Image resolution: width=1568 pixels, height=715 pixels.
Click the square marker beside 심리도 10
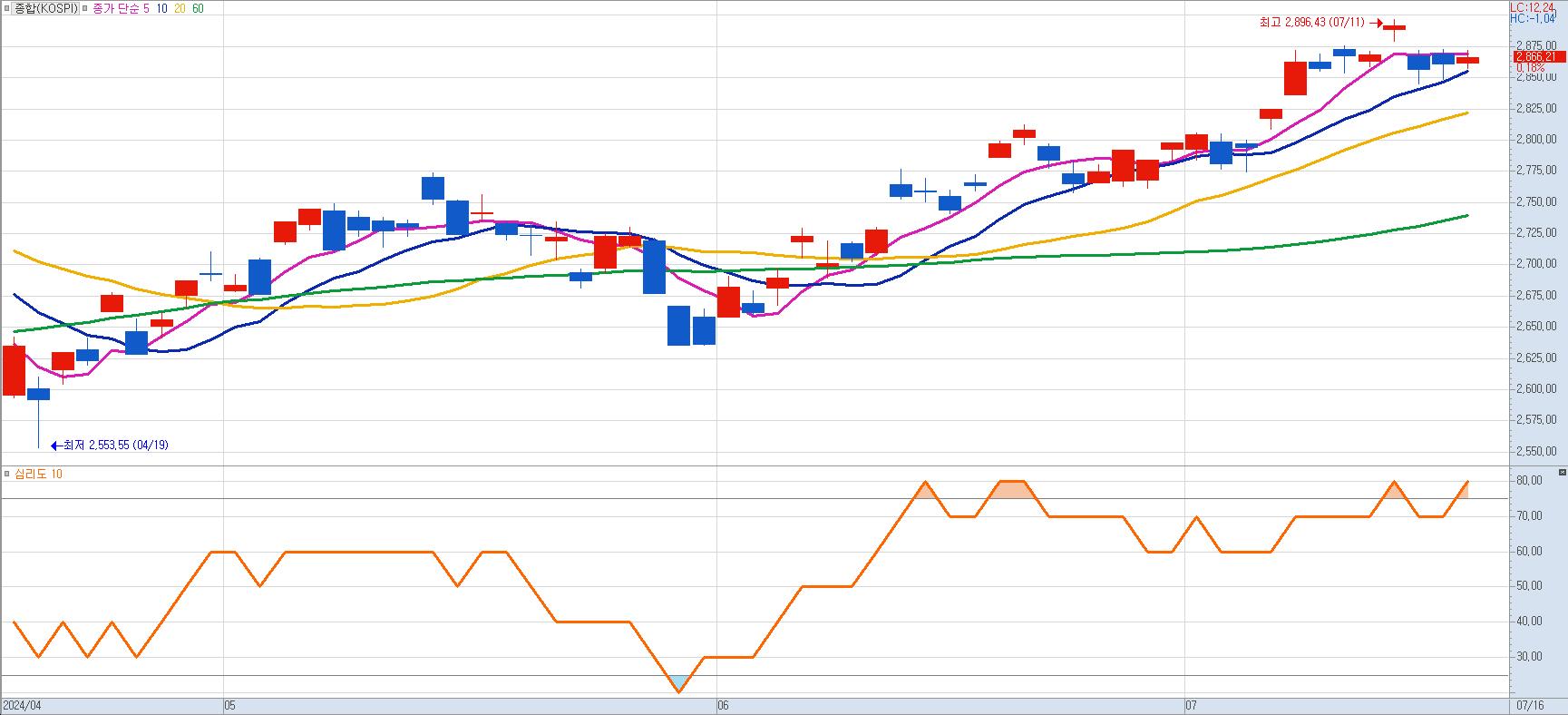click(x=6, y=474)
